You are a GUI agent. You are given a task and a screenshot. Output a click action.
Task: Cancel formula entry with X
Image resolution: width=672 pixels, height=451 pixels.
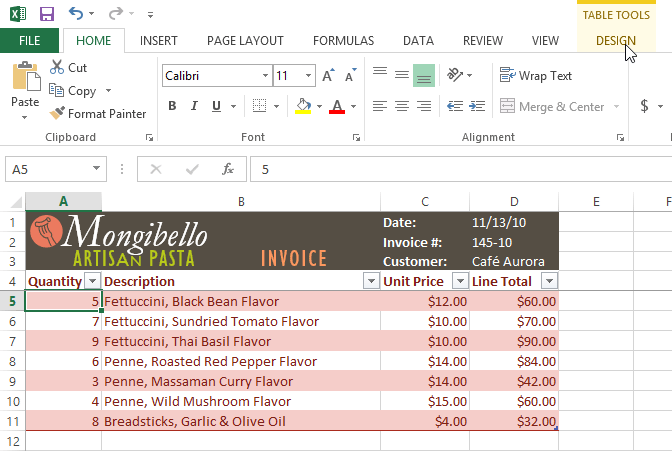click(x=156, y=169)
